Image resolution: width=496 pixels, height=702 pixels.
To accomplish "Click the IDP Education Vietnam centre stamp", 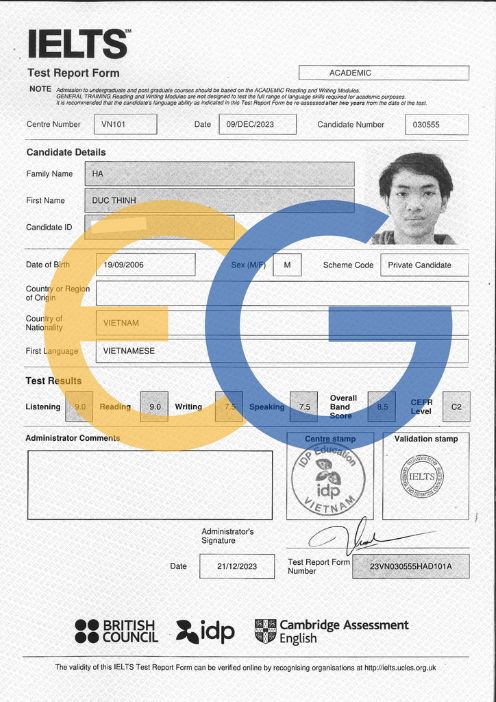I will pos(328,479).
